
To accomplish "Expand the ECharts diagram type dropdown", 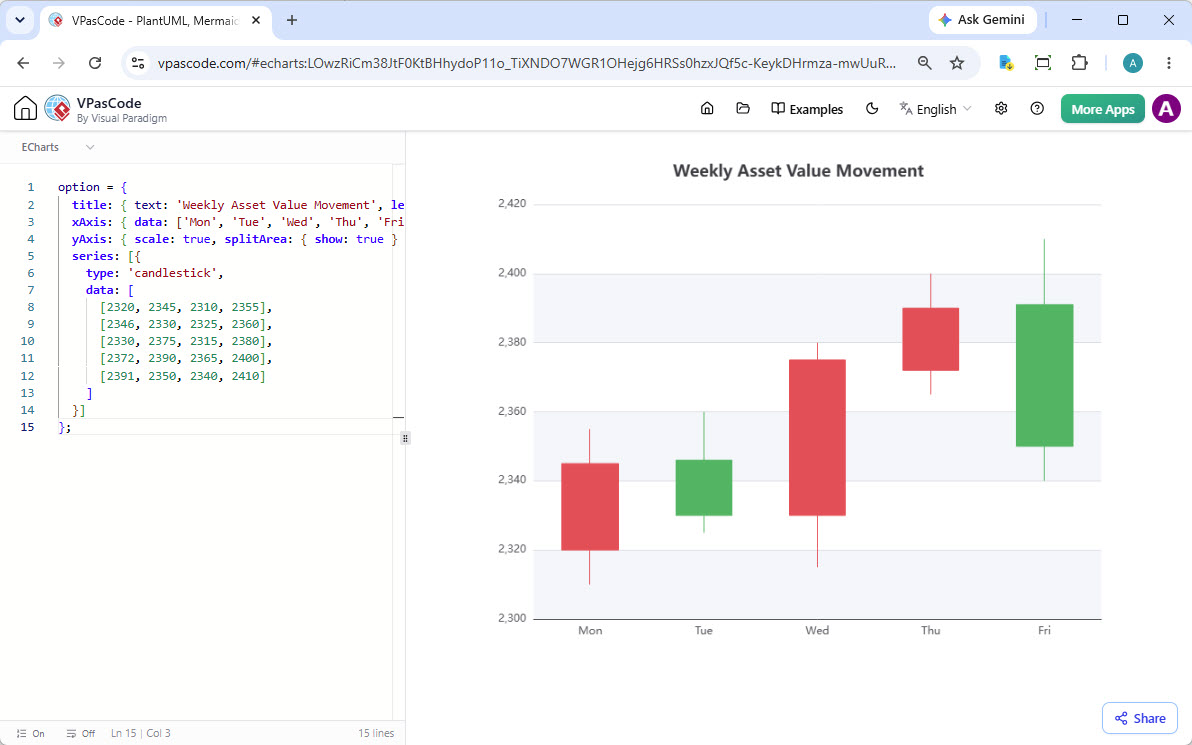I will click(x=57, y=147).
